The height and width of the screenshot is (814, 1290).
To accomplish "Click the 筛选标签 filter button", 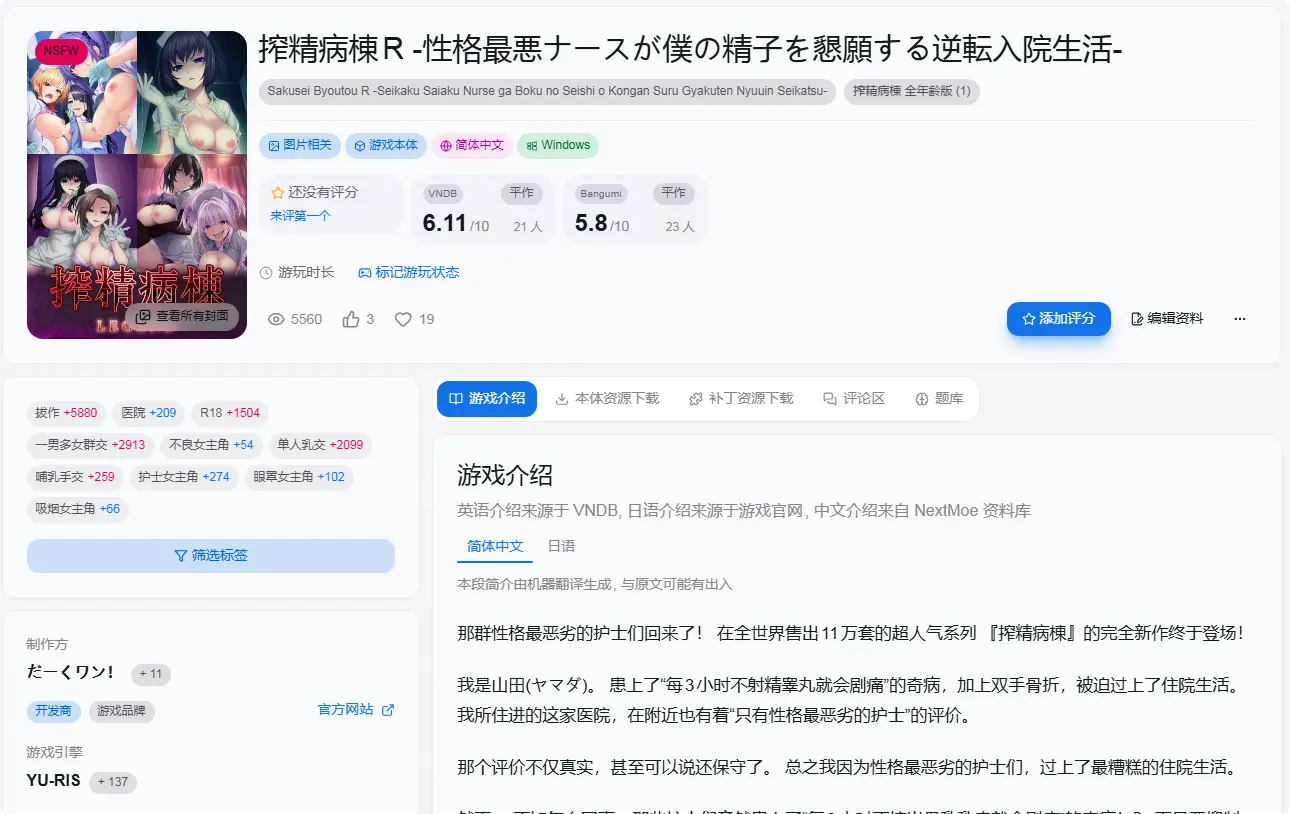I will (211, 555).
